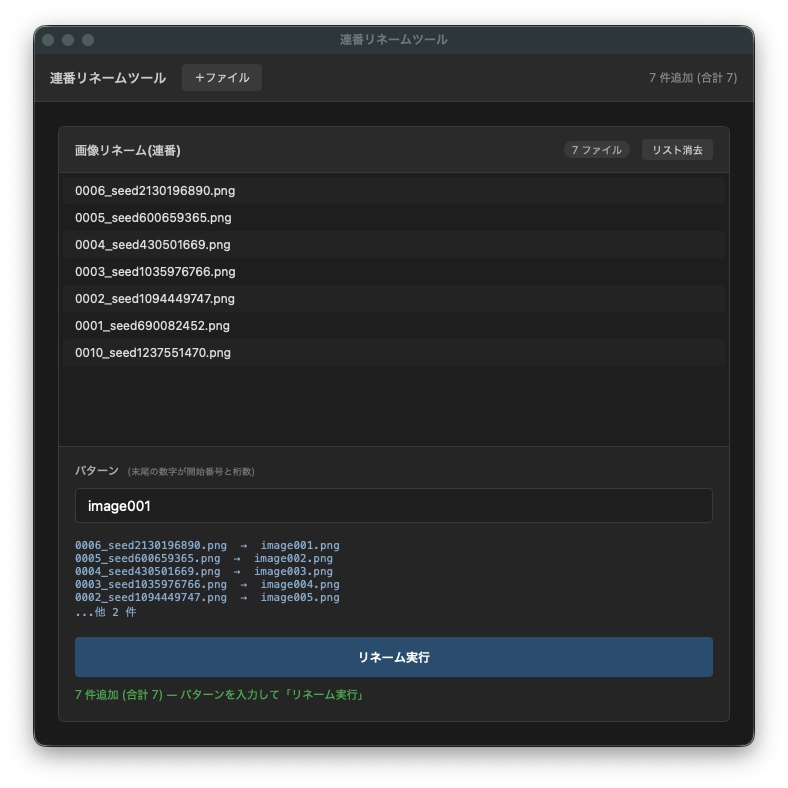Image resolution: width=788 pixels, height=788 pixels.
Task: Click the +ファイル button
Action: pos(222,77)
